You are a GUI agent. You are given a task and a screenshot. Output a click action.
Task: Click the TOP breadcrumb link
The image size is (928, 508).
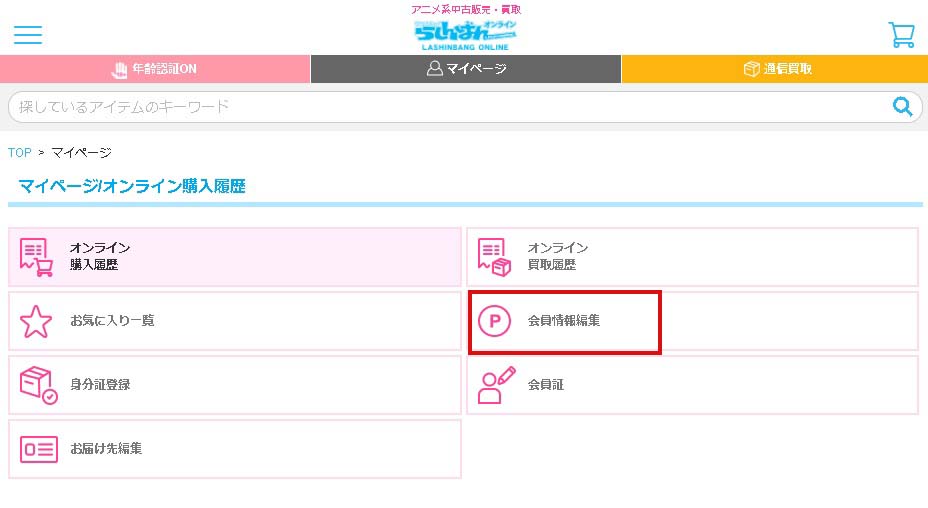(20, 153)
